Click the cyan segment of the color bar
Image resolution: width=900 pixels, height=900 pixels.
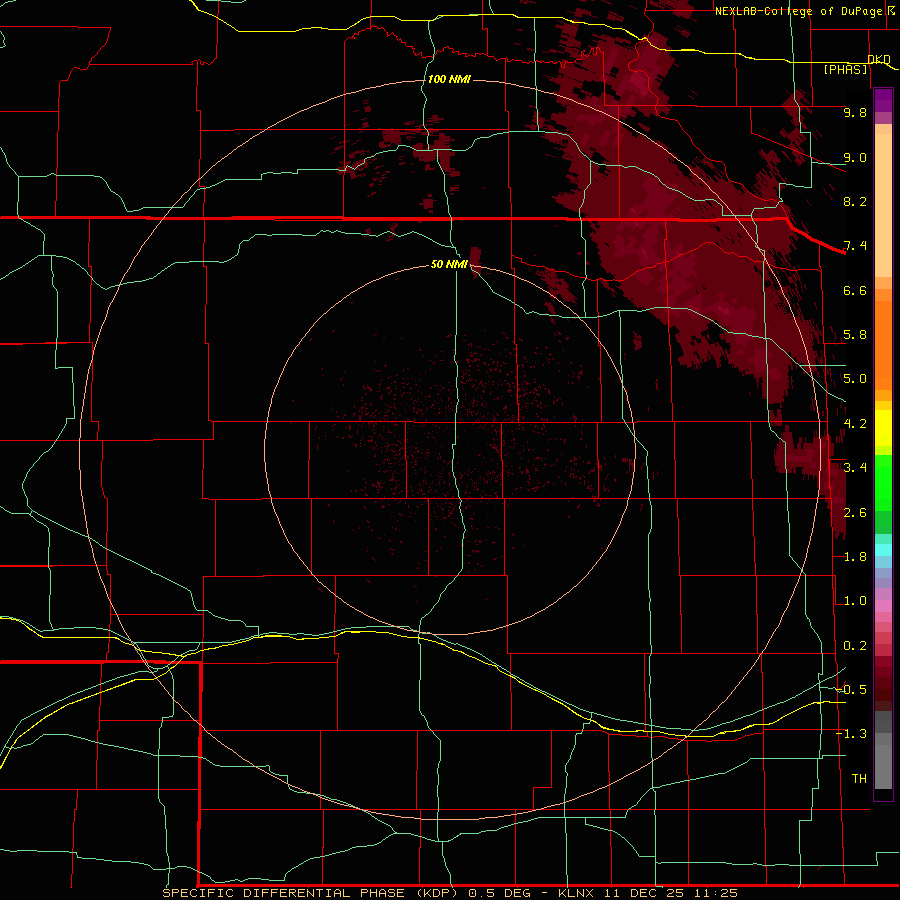[883, 550]
